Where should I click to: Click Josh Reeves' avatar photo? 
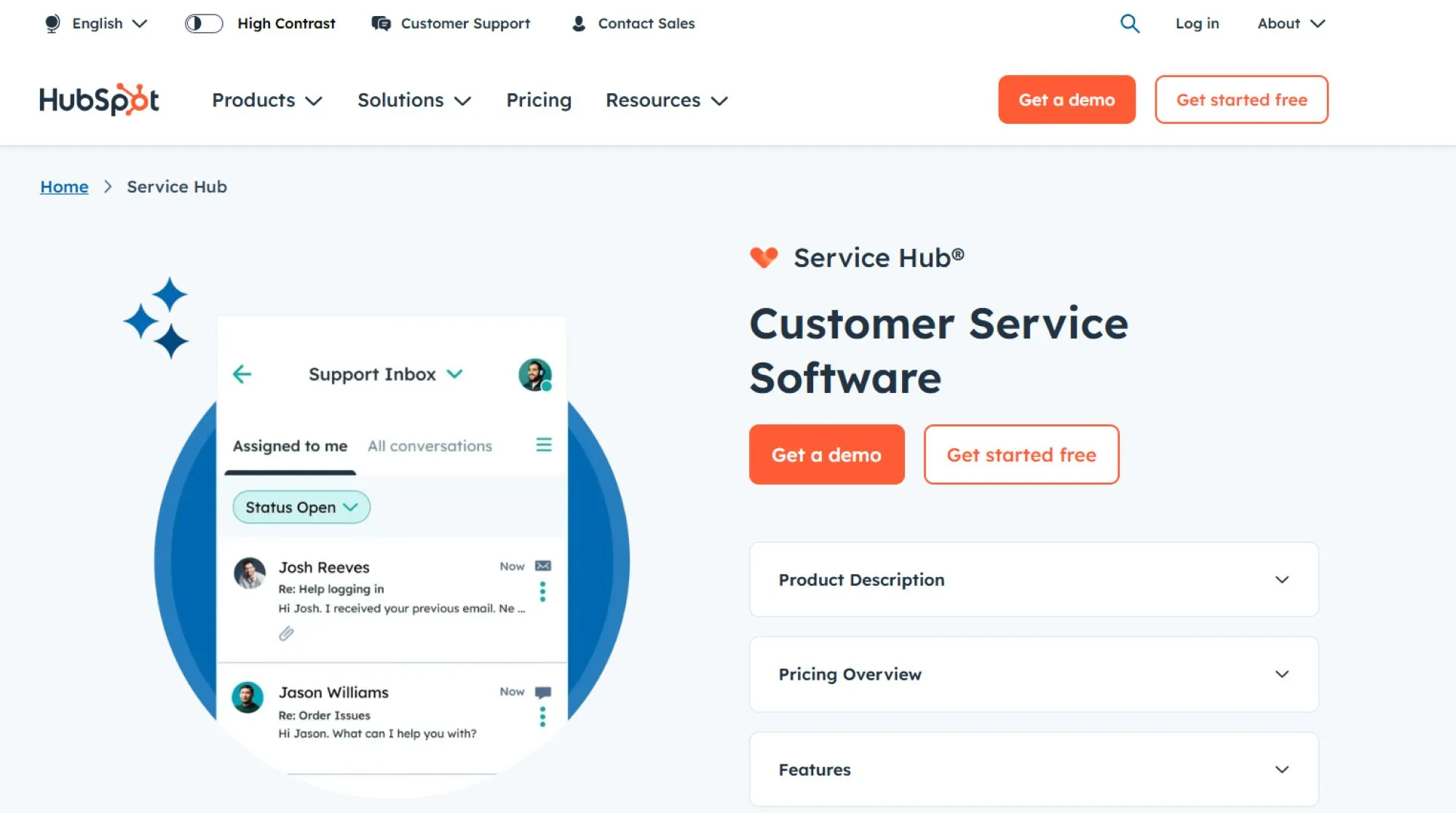(x=250, y=574)
